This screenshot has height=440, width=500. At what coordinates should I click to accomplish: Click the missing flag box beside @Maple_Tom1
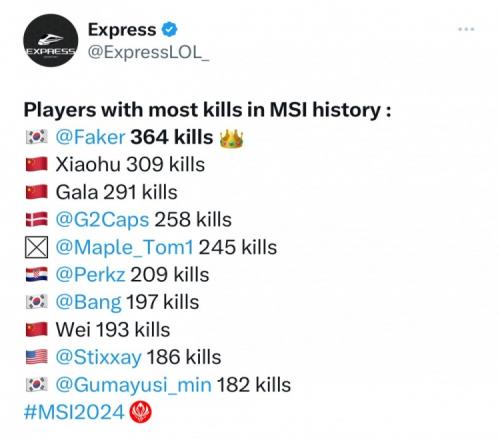[37, 247]
